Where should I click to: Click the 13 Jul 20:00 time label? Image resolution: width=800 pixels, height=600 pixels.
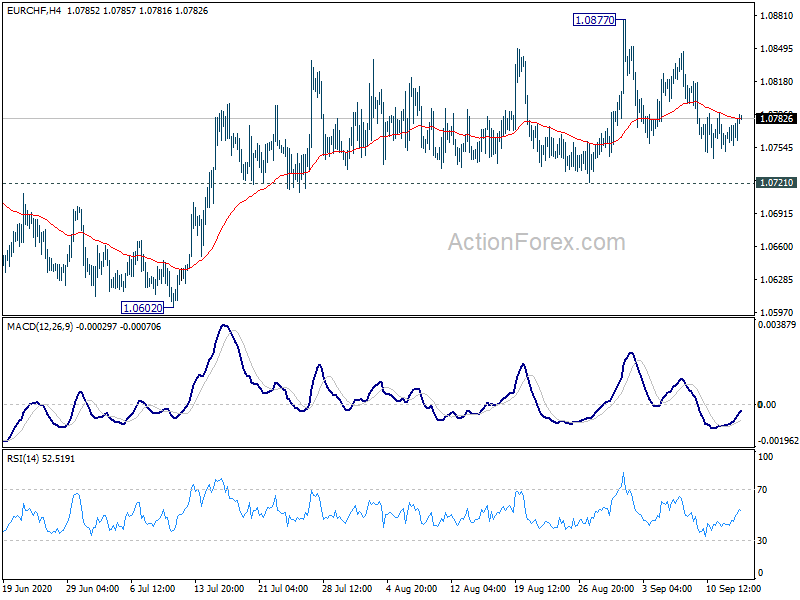(219, 588)
